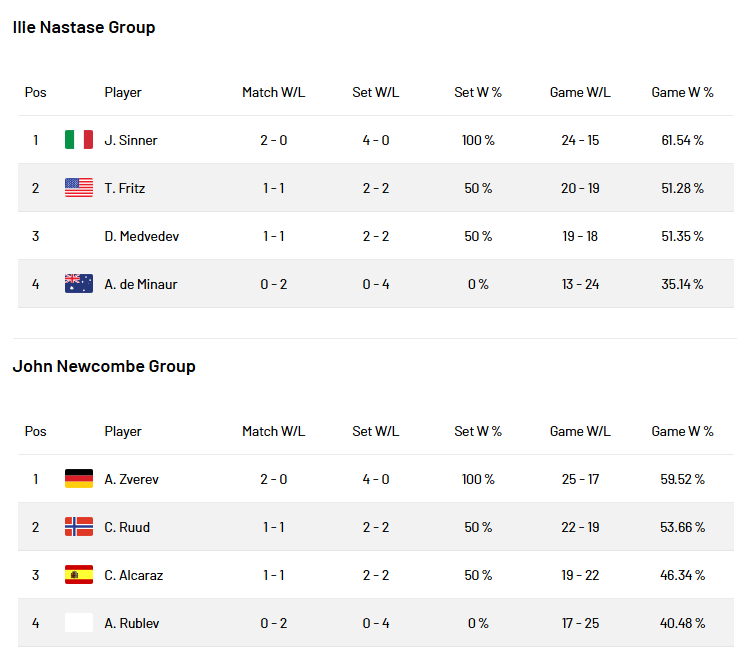Image resolution: width=737 pixels, height=665 pixels.
Task: Click the Australian flag beside A. de Minaur
Action: tap(78, 283)
